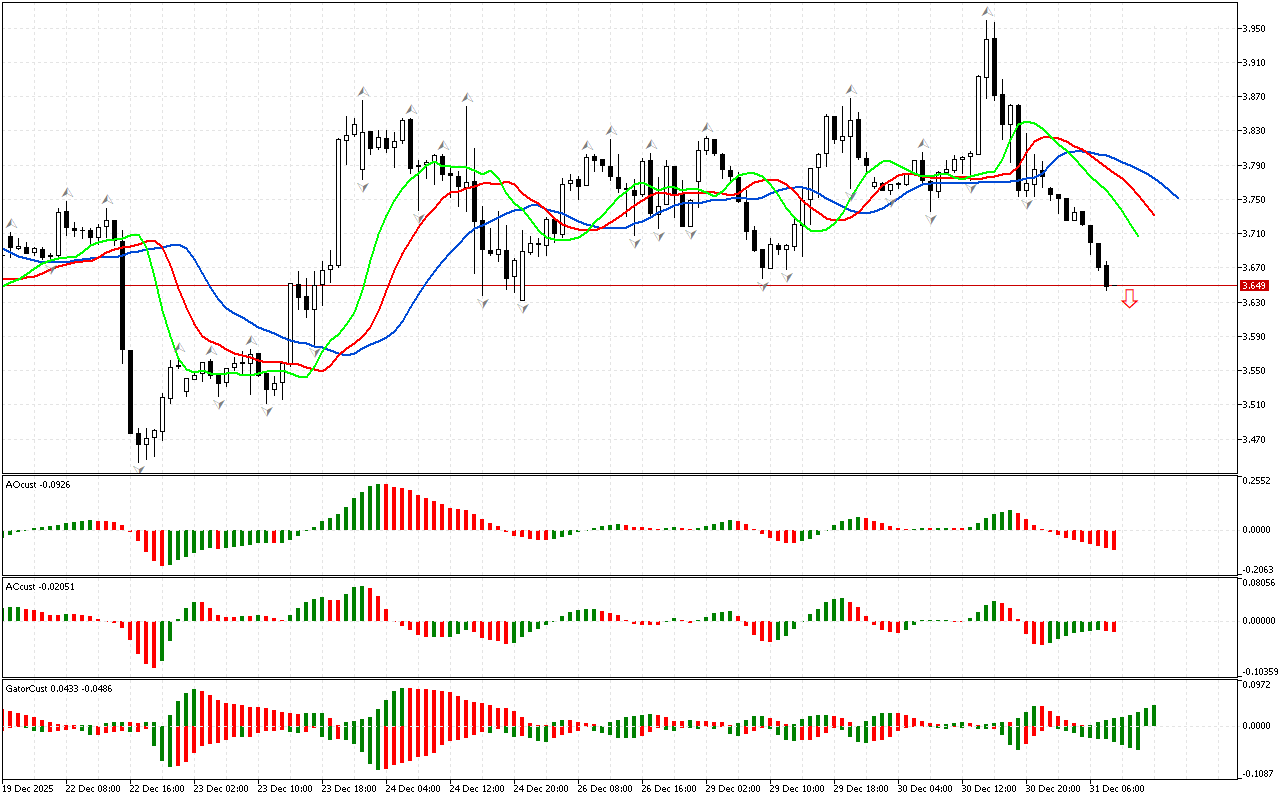Select the down fractal below the lowest candle
This screenshot has width=1280, height=800.
click(x=139, y=467)
